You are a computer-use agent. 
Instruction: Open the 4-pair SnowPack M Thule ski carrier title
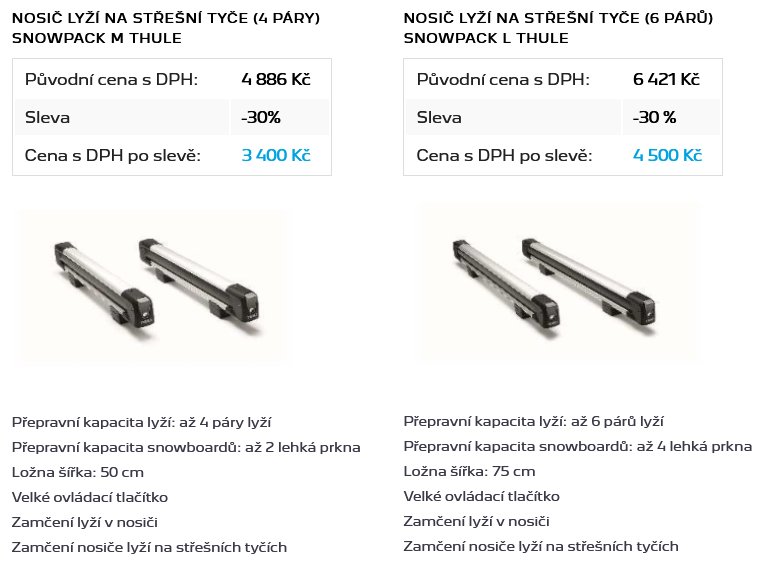(x=166, y=28)
